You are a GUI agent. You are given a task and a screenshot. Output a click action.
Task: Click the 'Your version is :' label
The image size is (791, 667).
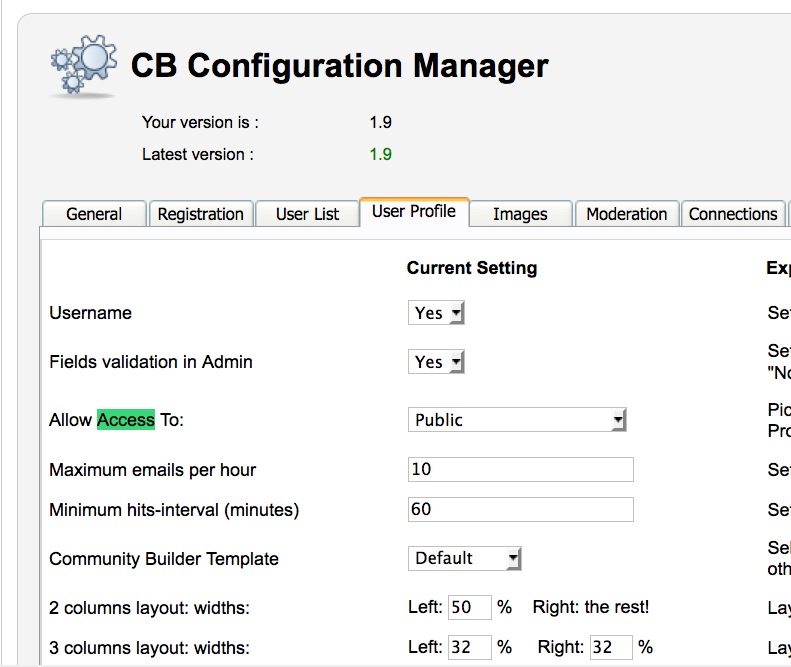pyautogui.click(x=200, y=122)
